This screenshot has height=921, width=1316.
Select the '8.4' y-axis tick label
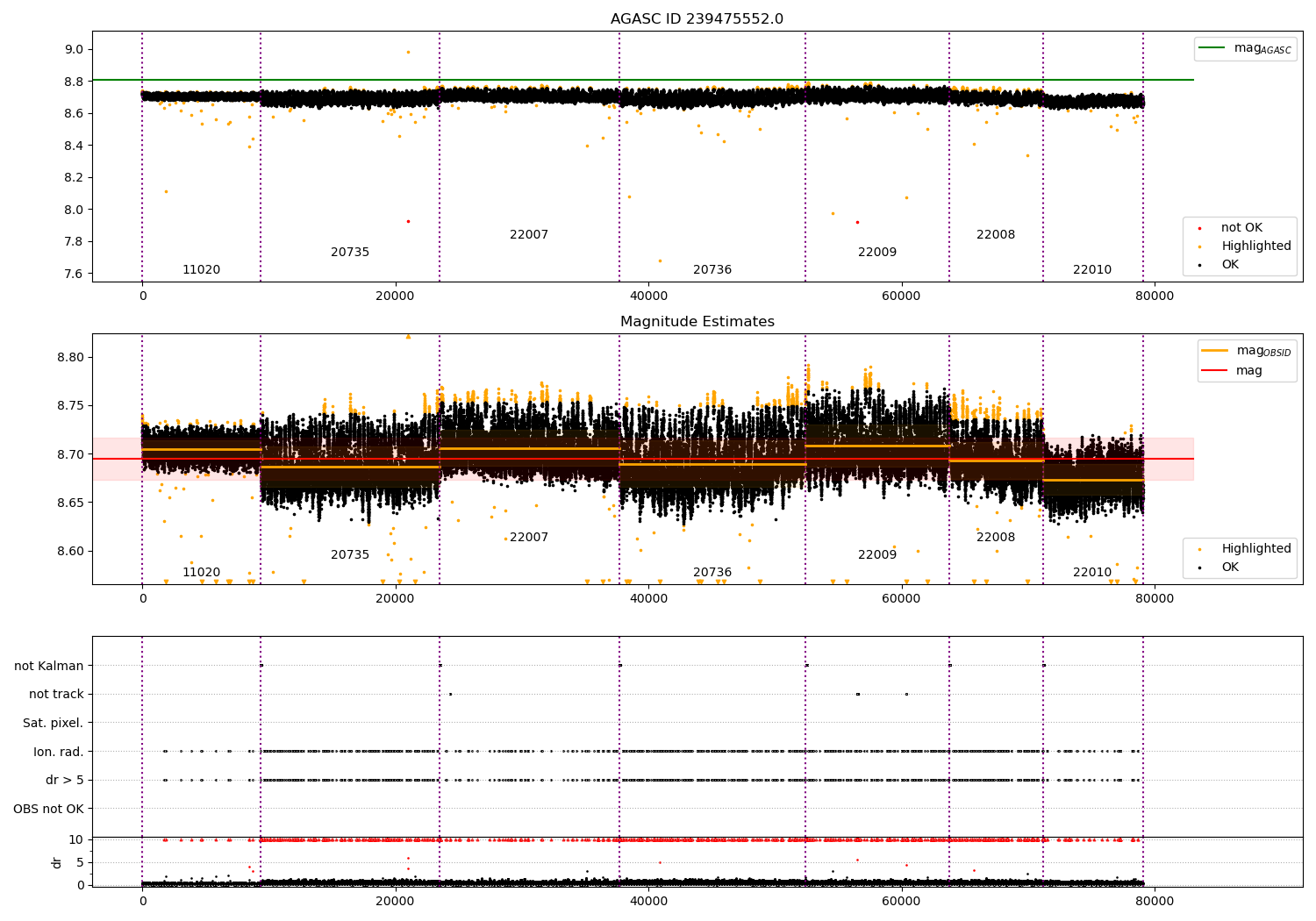click(74, 146)
